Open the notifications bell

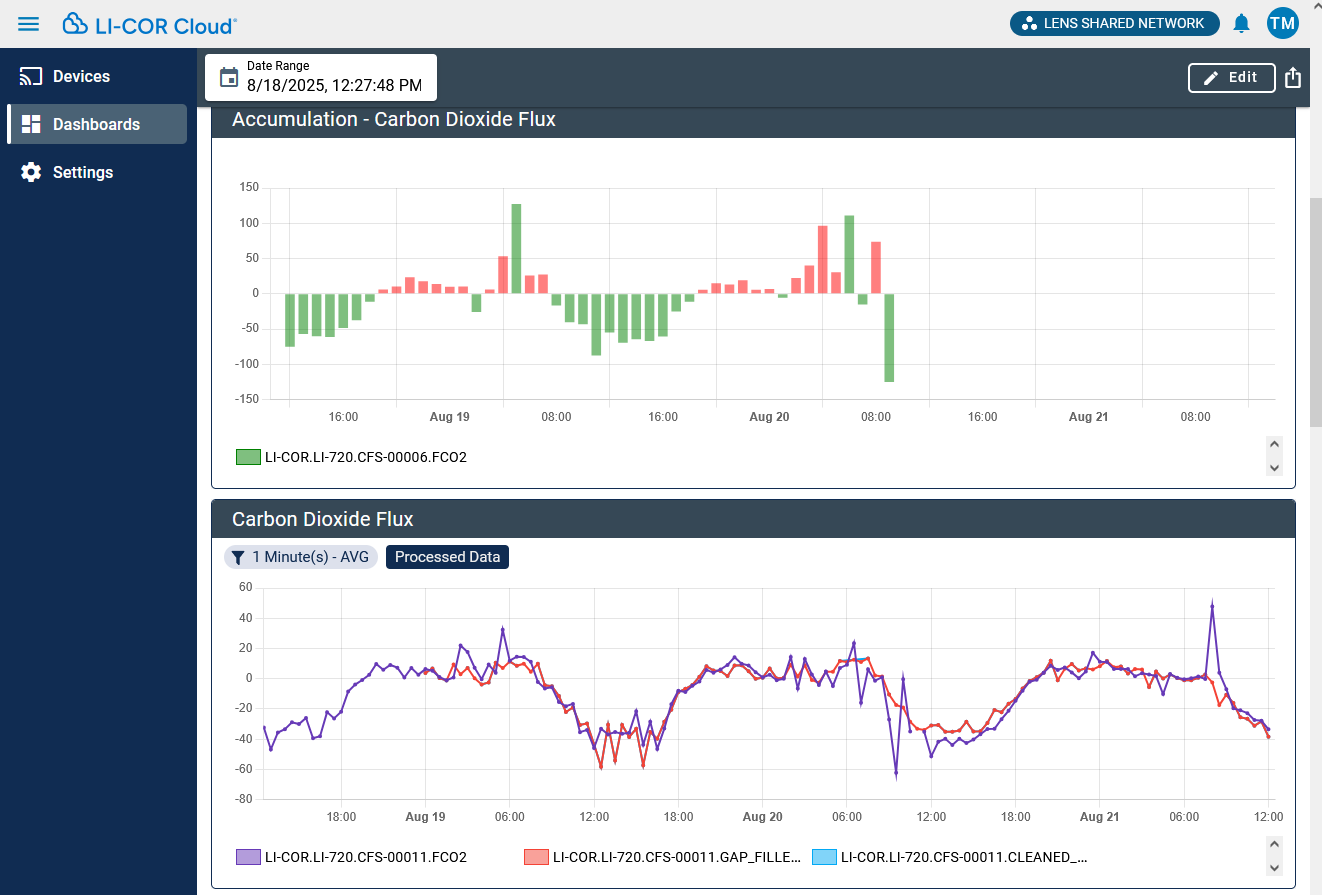point(1241,23)
